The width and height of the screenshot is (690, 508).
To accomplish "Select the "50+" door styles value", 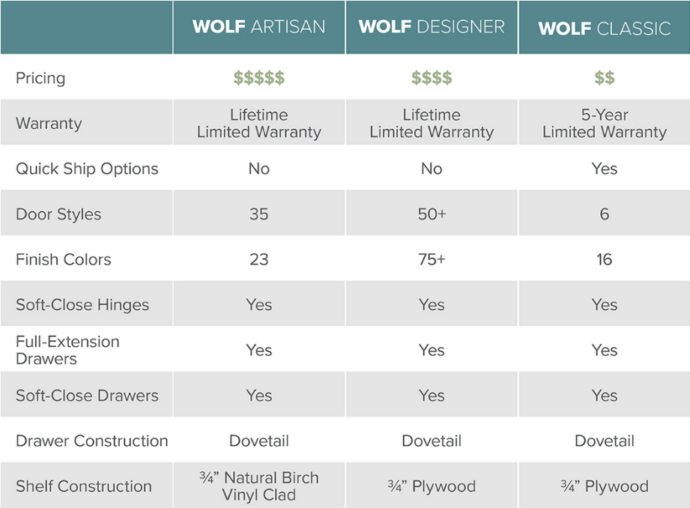I will 431,214.
